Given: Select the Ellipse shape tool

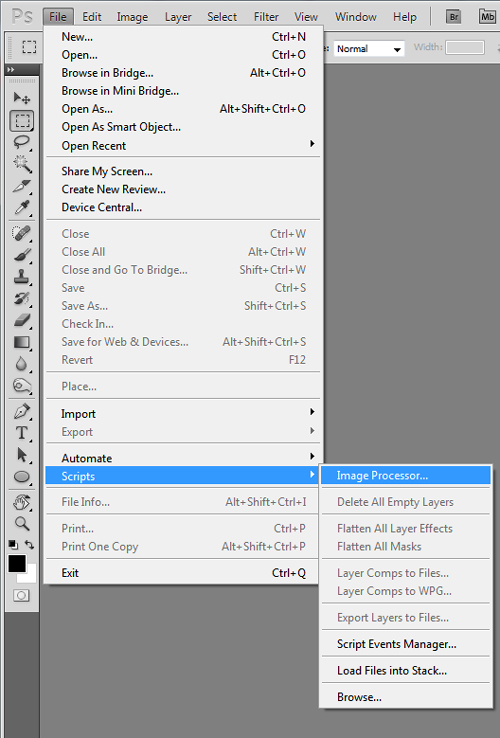Looking at the screenshot, I should 22,477.
